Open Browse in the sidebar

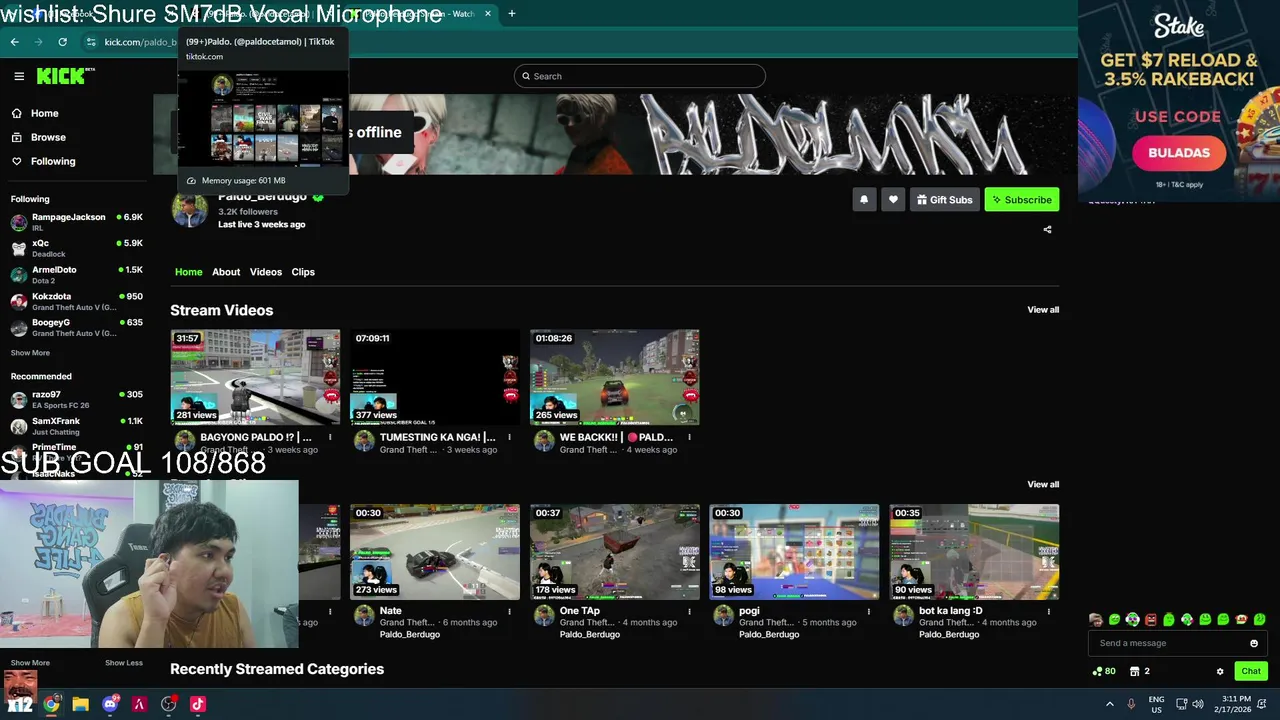48,137
